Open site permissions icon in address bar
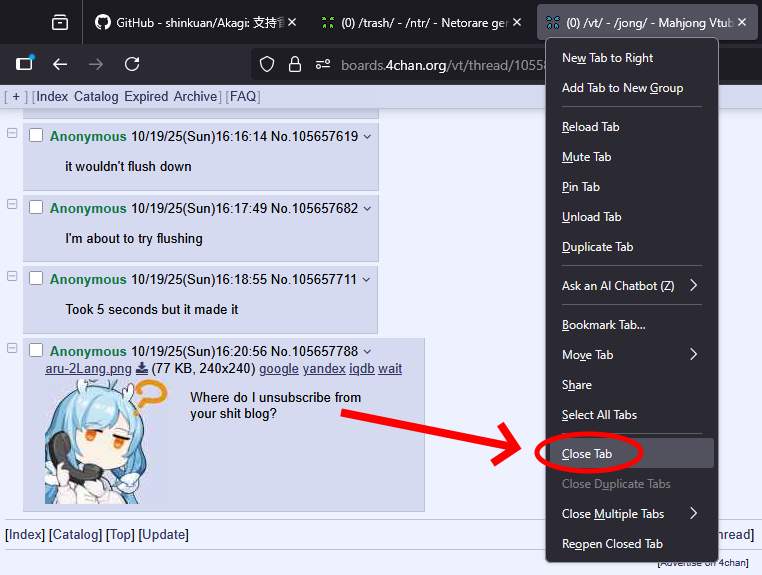762x575 pixels. [323, 64]
